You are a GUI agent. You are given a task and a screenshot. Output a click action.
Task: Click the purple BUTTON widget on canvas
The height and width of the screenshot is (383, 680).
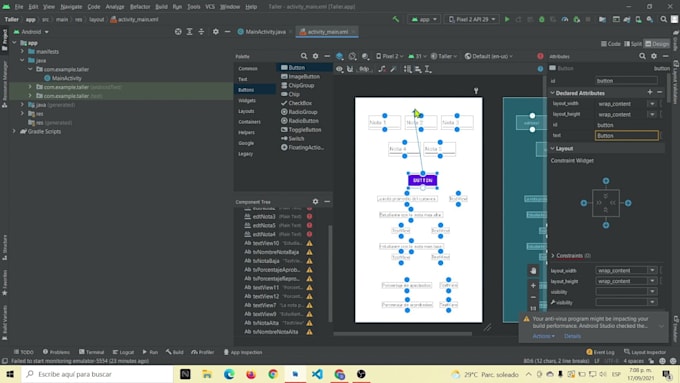422,180
